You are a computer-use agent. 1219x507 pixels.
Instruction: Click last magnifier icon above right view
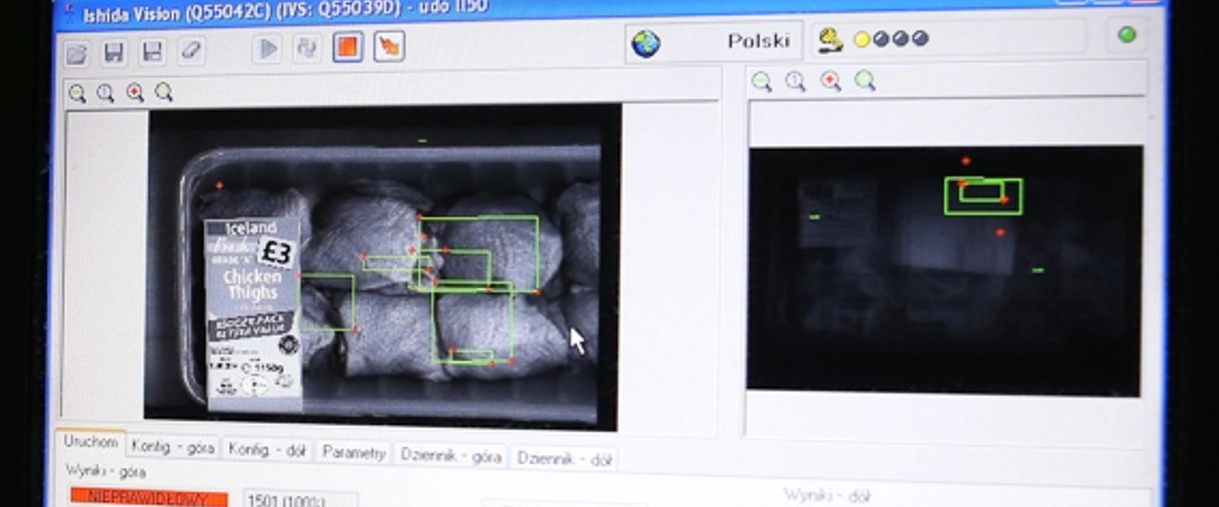coord(865,81)
